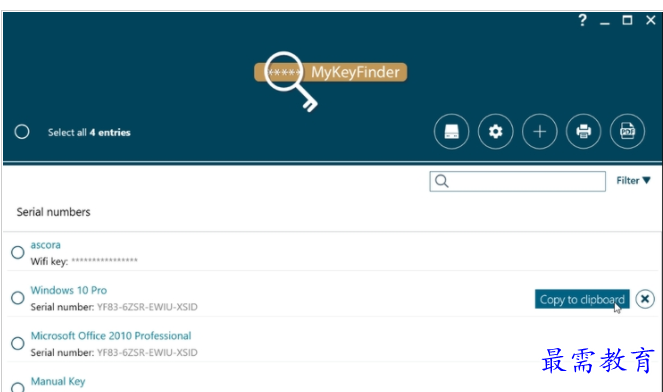The height and width of the screenshot is (392, 663).
Task: Click the ascora Wifi key masked value
Action: pyautogui.click(x=104, y=260)
